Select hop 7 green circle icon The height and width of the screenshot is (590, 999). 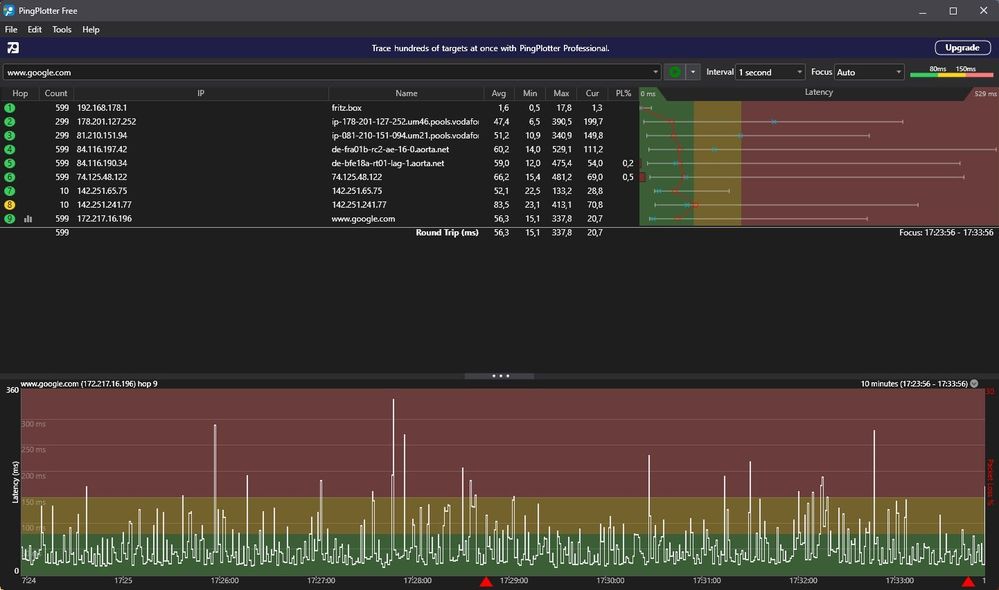pyautogui.click(x=10, y=191)
